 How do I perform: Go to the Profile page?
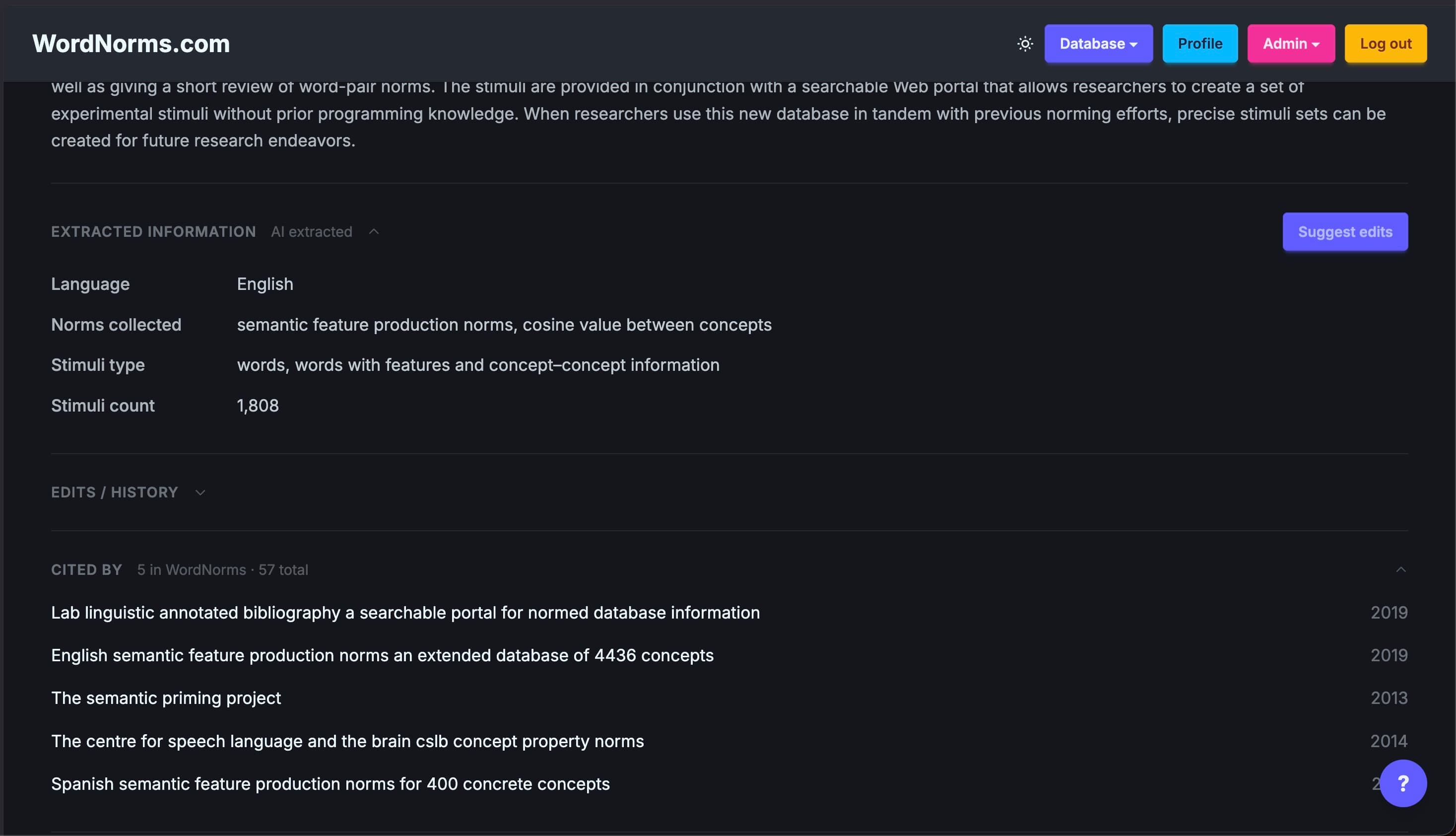point(1200,44)
